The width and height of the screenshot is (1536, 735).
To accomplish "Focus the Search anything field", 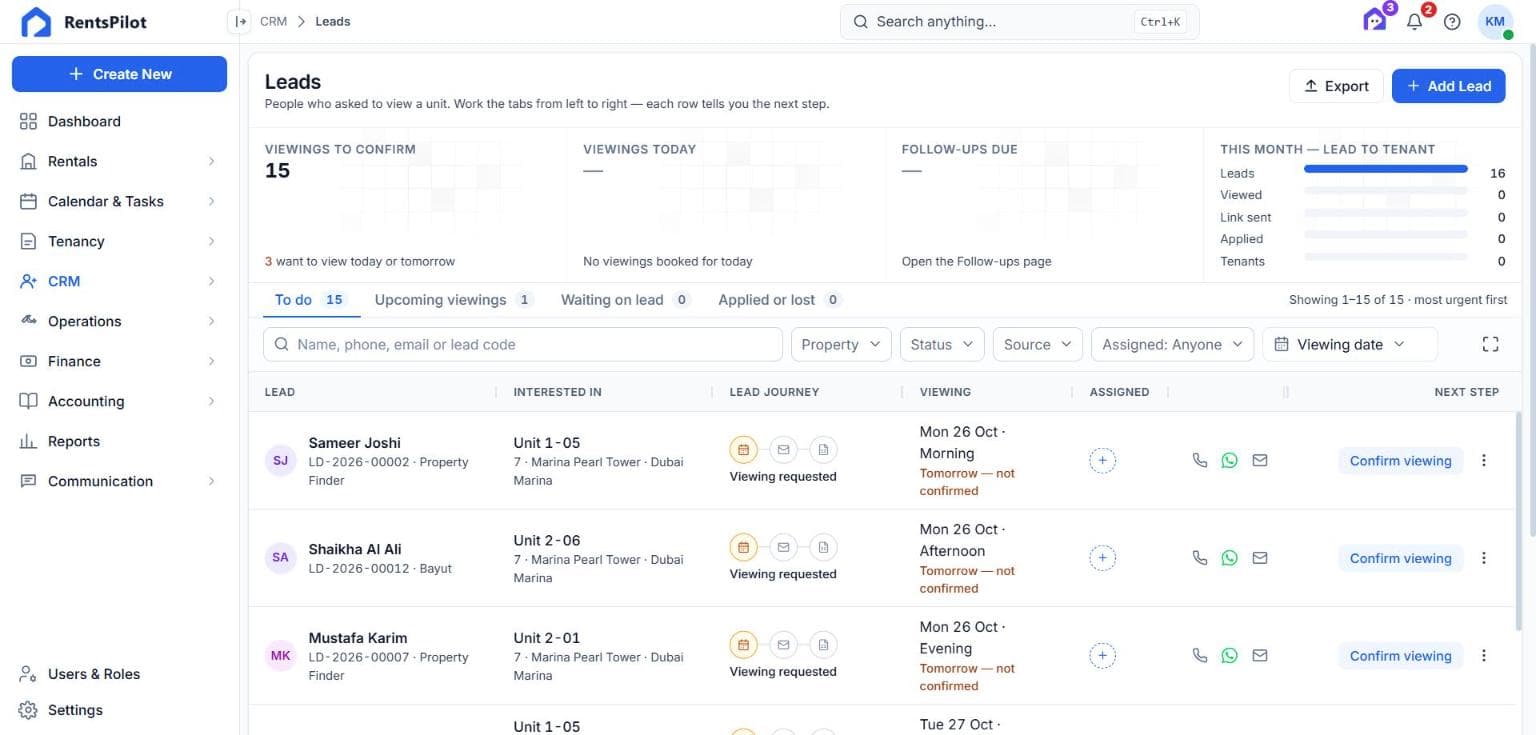I will (x=1019, y=22).
